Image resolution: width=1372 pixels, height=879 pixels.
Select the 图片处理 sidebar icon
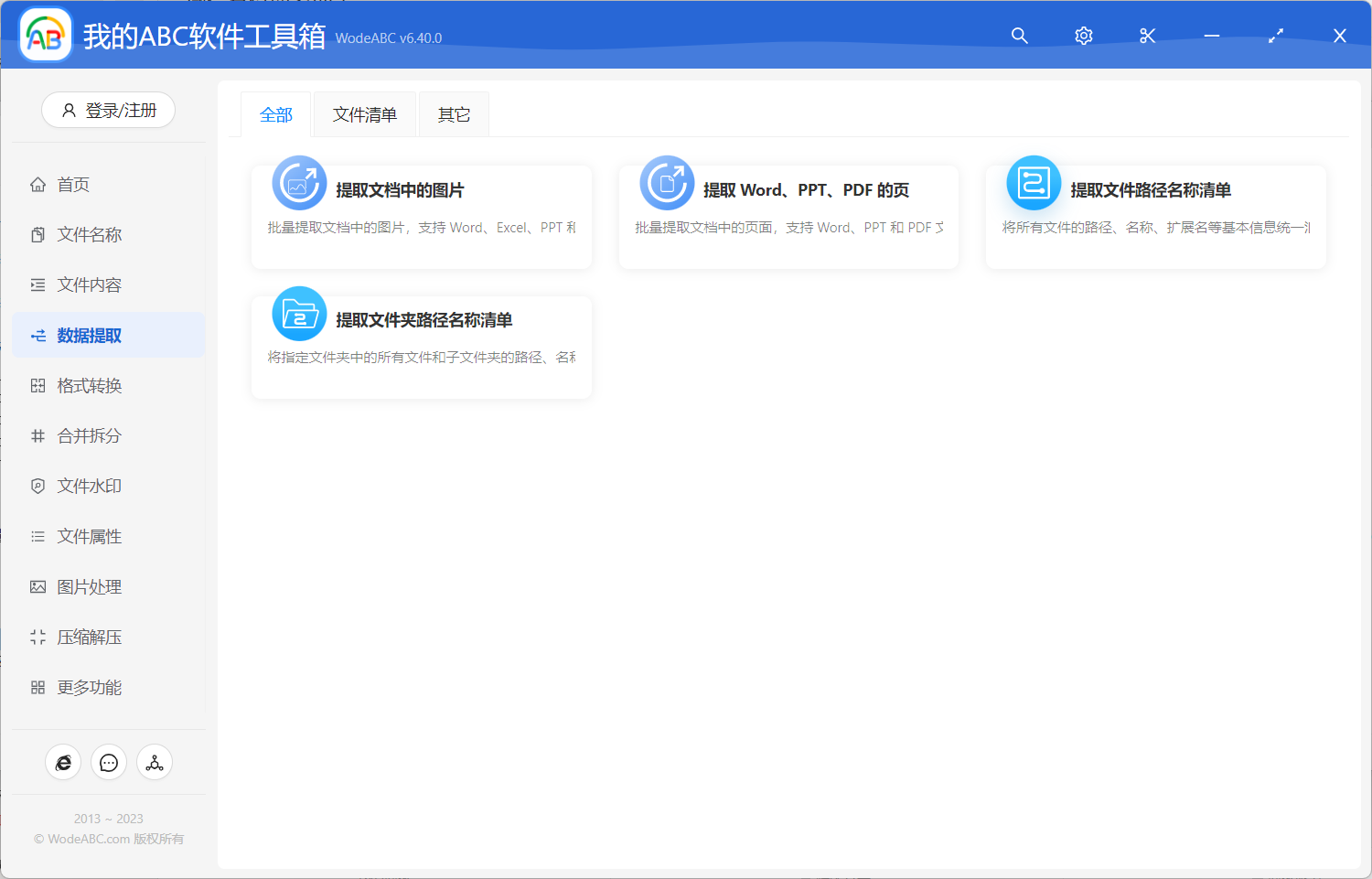click(x=38, y=586)
